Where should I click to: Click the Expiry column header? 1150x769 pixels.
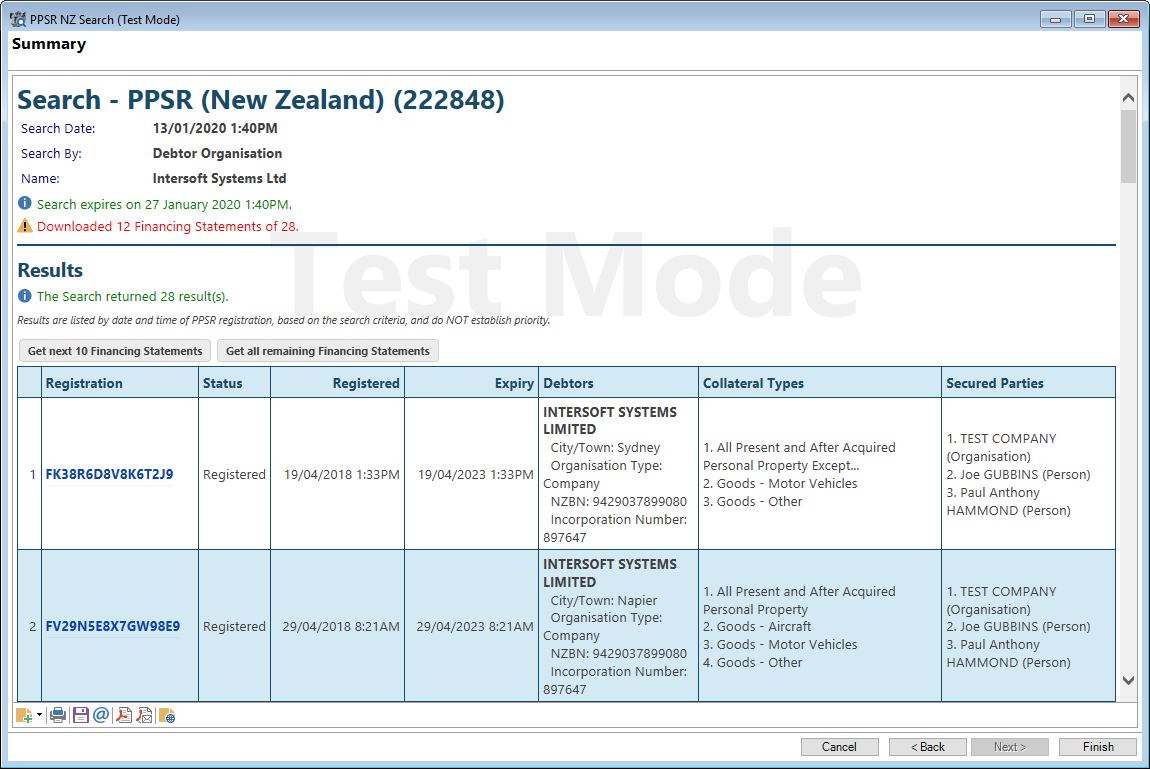point(472,383)
